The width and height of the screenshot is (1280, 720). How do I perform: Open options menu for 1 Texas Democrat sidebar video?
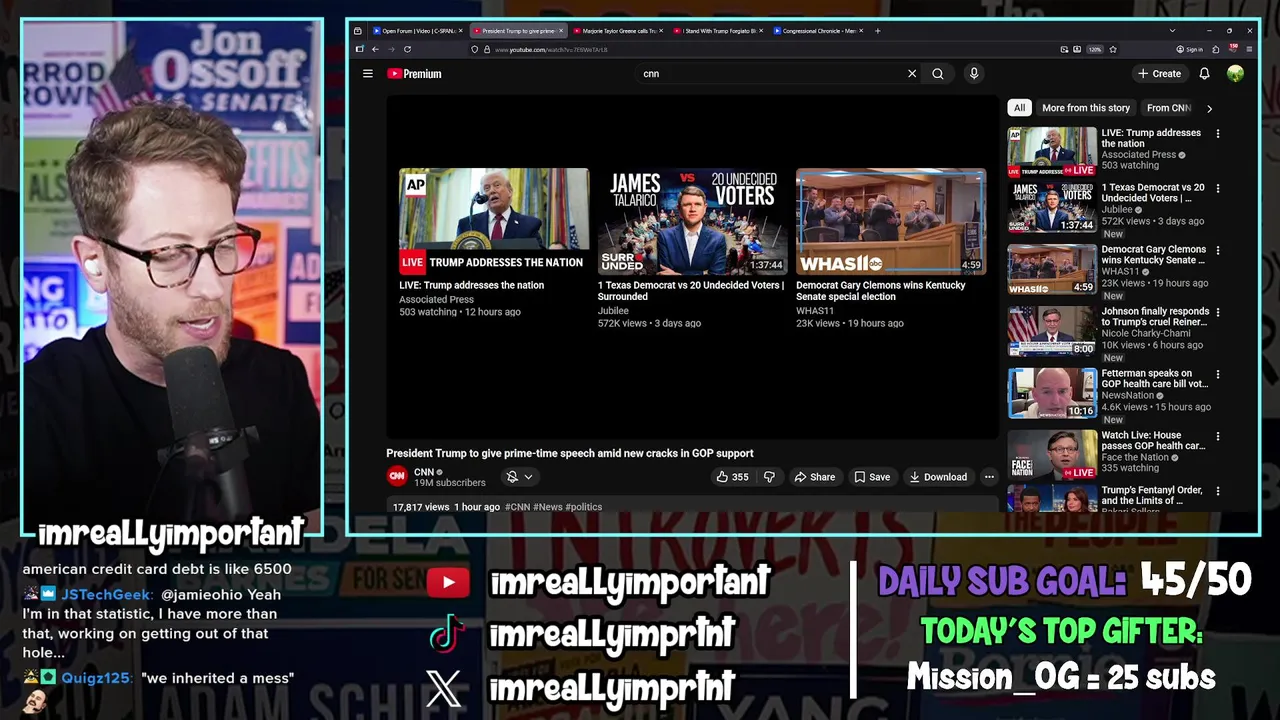coord(1218,188)
